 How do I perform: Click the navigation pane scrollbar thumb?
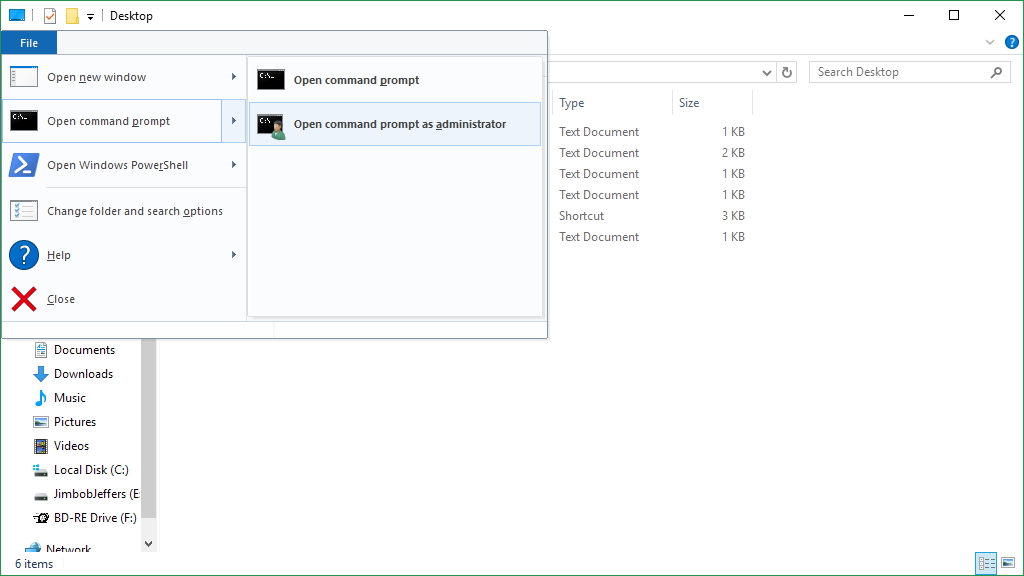[x=148, y=428]
